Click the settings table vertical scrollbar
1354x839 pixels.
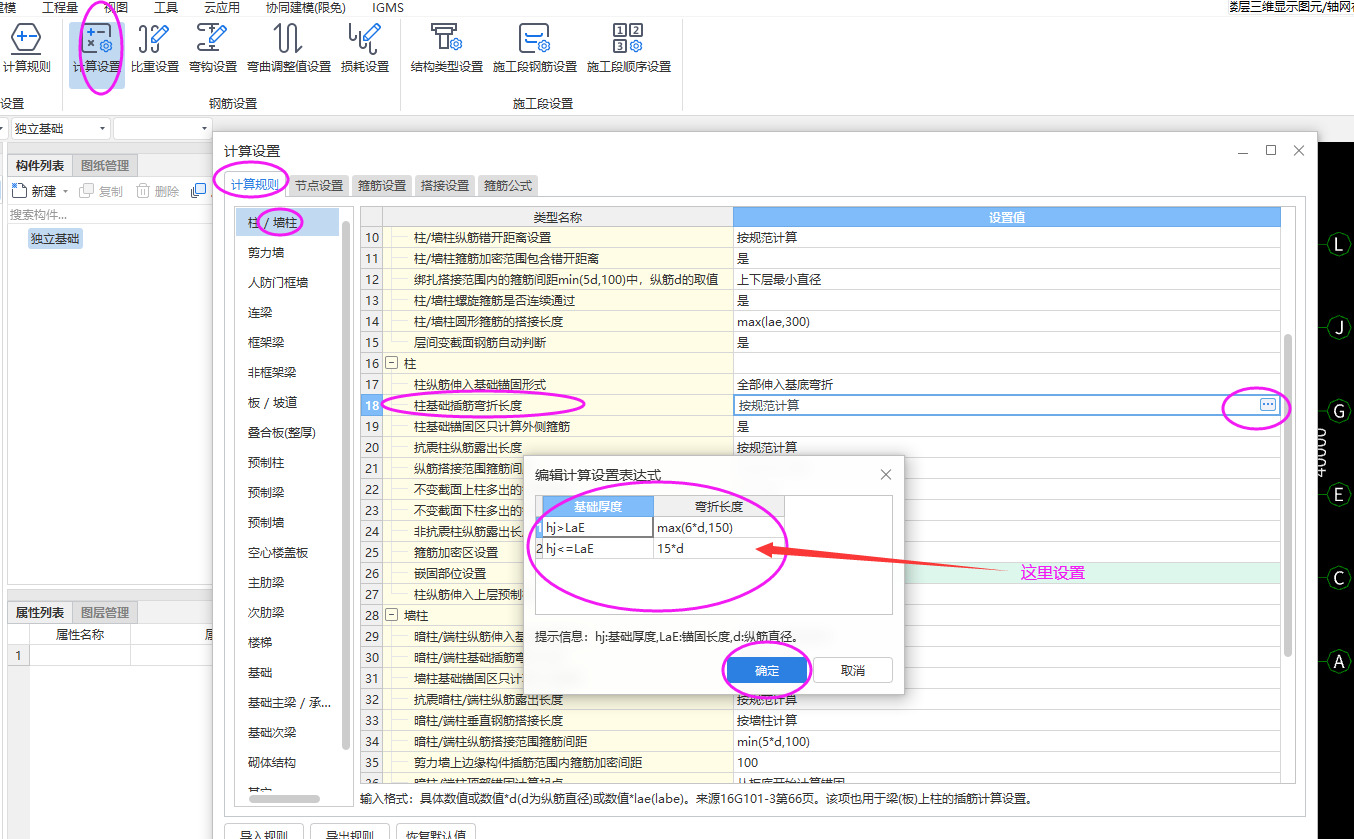1287,495
